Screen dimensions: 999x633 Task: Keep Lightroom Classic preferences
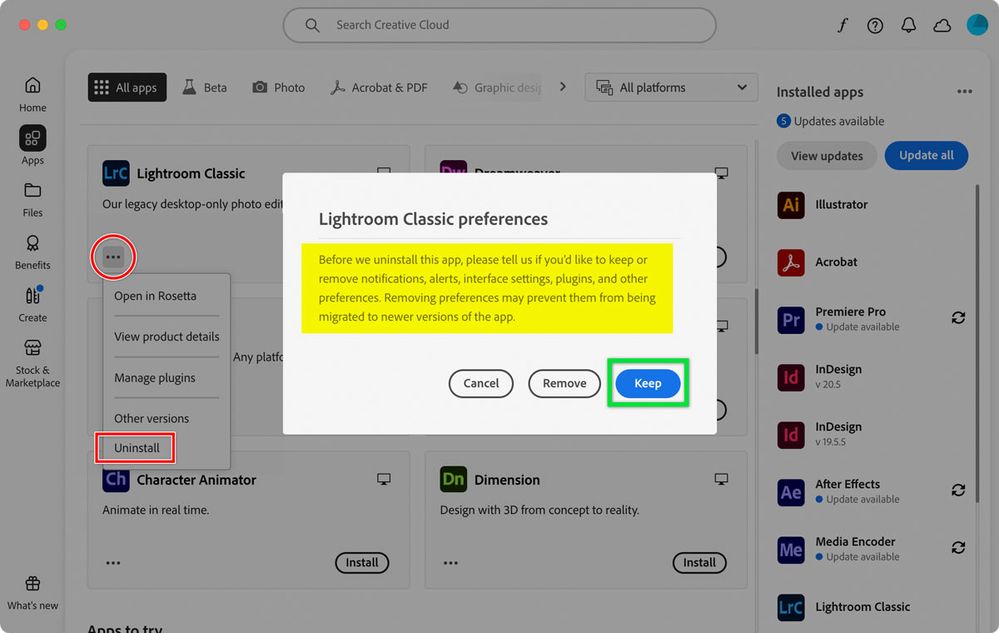(647, 383)
